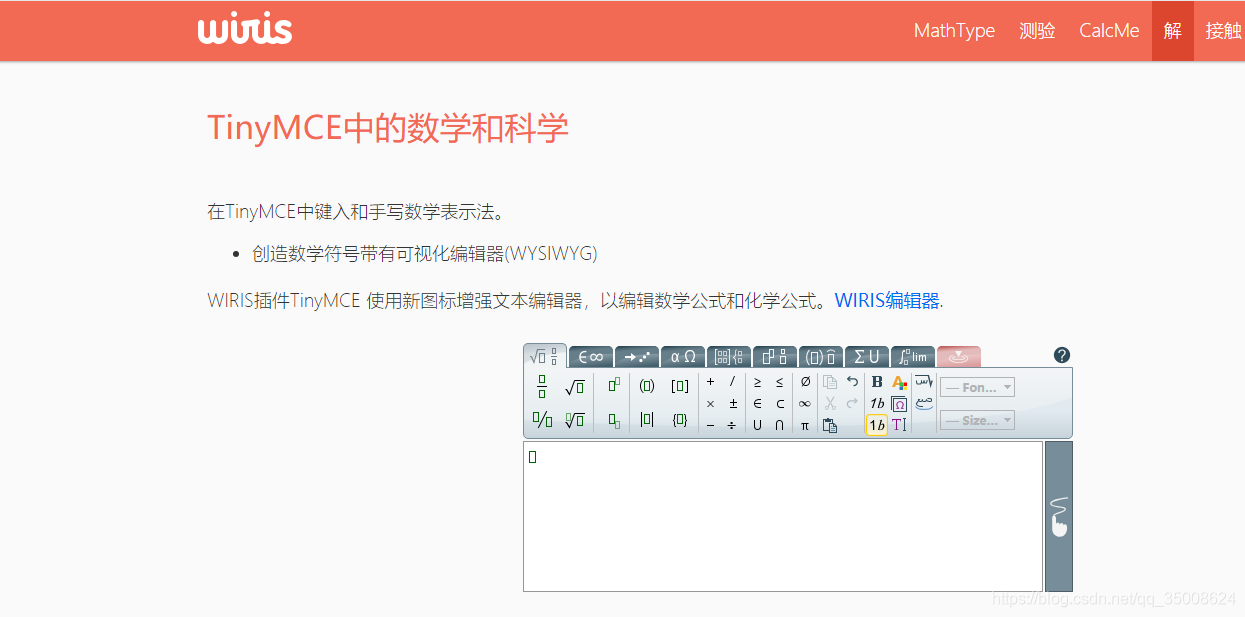This screenshot has width=1245, height=617.
Task: Switch to the Σ∪ big operators tab
Action: (867, 356)
